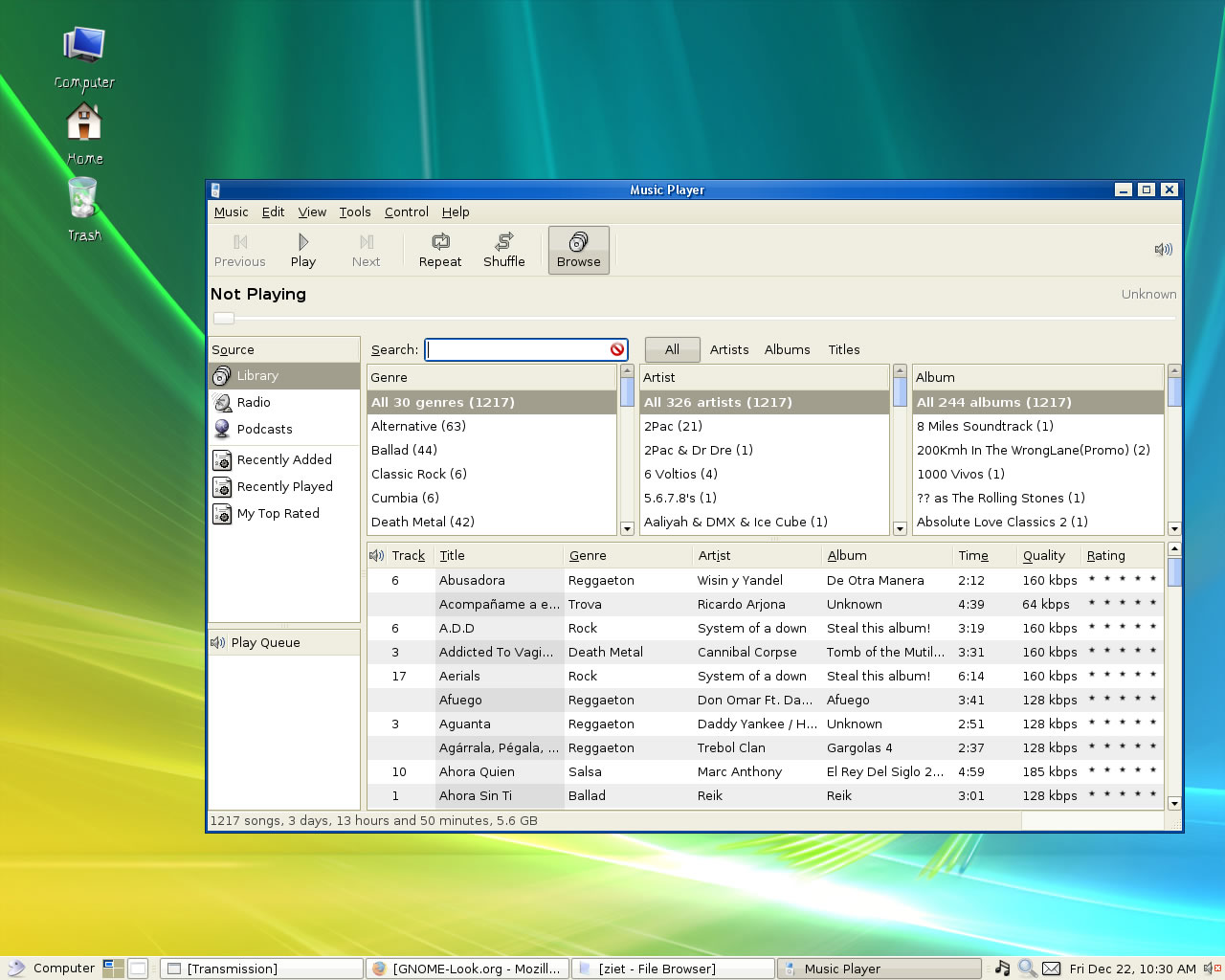This screenshot has height=980, width=1225.
Task: Select album 1000 Vivos (1)
Action: coord(1038,474)
